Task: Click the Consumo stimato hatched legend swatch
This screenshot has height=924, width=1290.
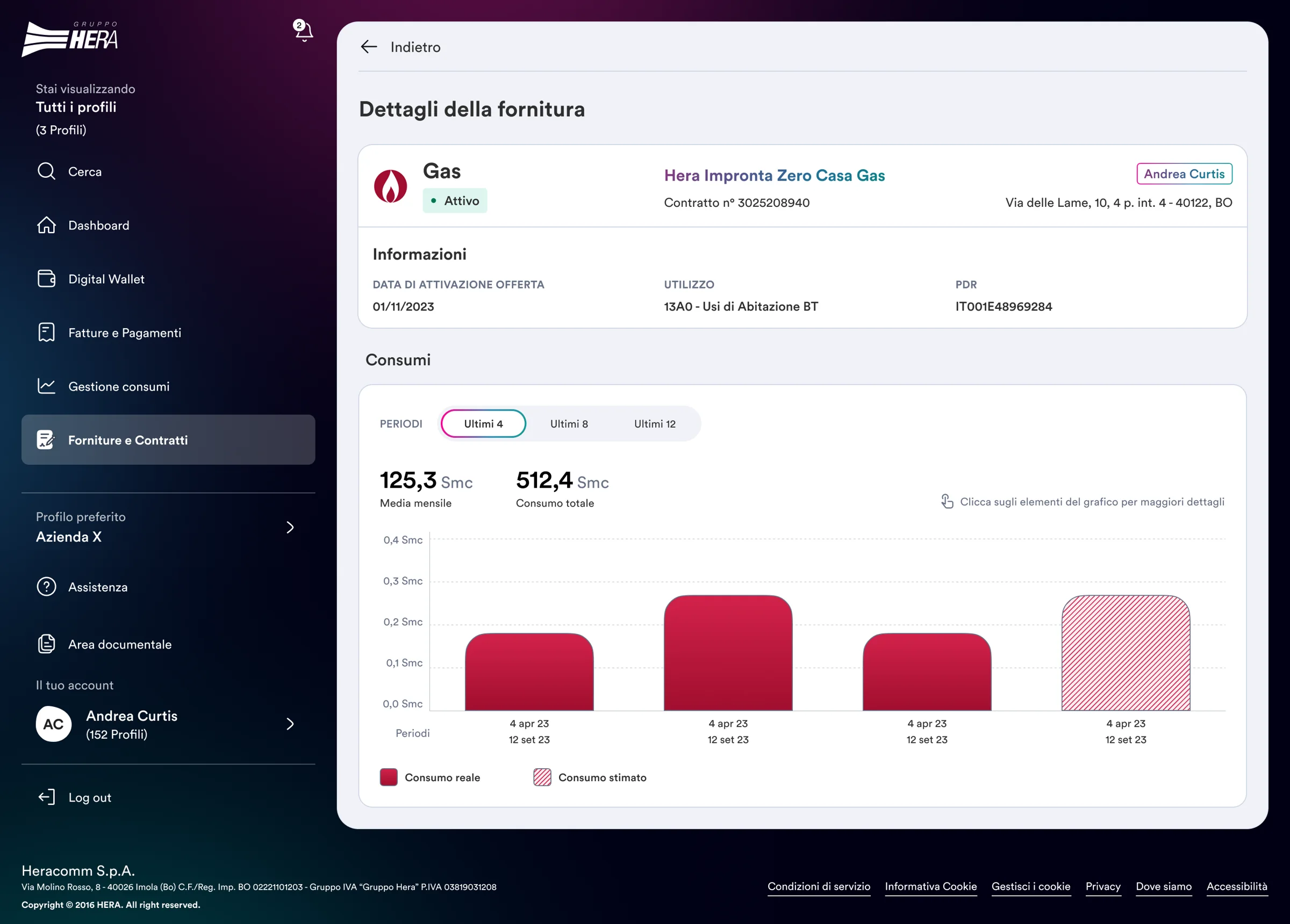Action: tap(542, 777)
